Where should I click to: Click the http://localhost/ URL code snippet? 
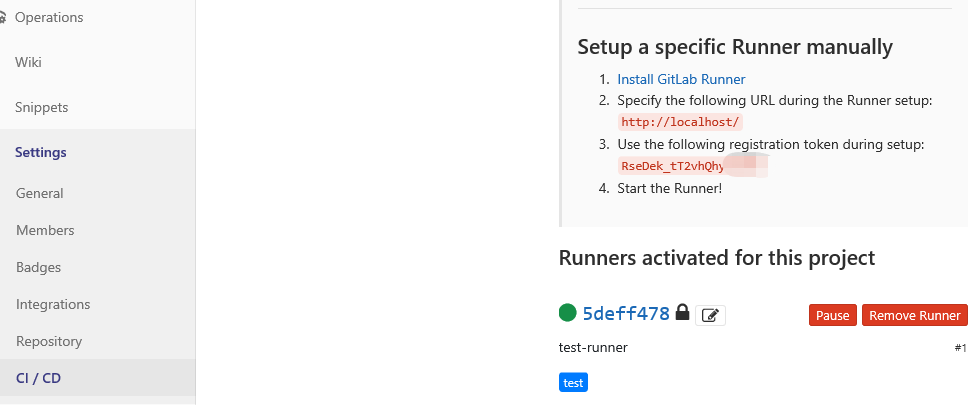(680, 122)
